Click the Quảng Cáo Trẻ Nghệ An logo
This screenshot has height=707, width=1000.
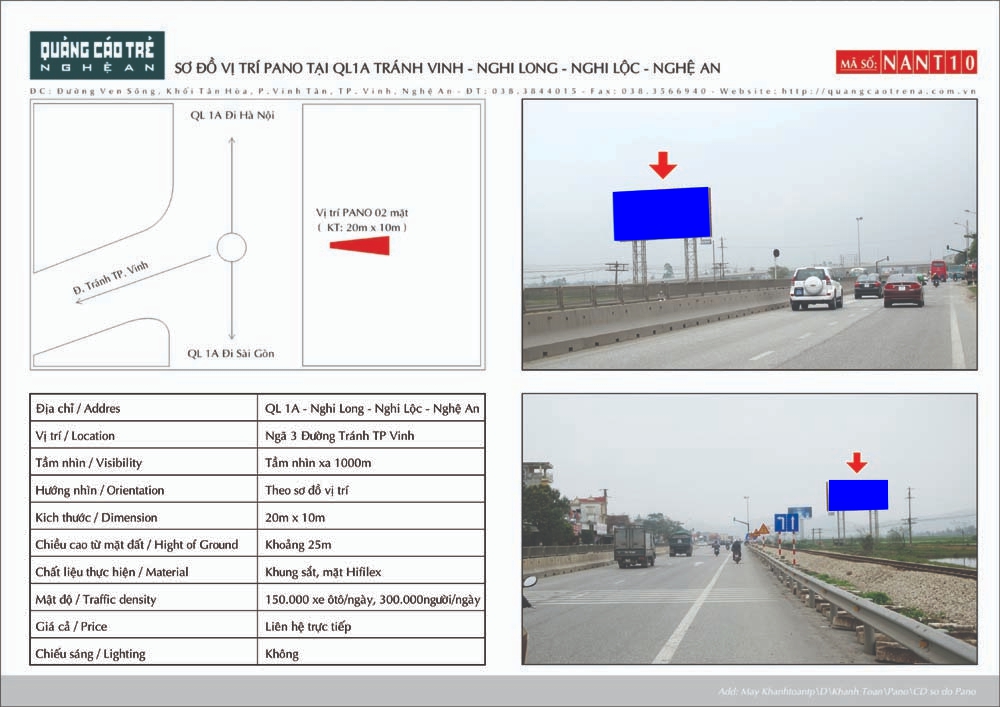[97, 55]
